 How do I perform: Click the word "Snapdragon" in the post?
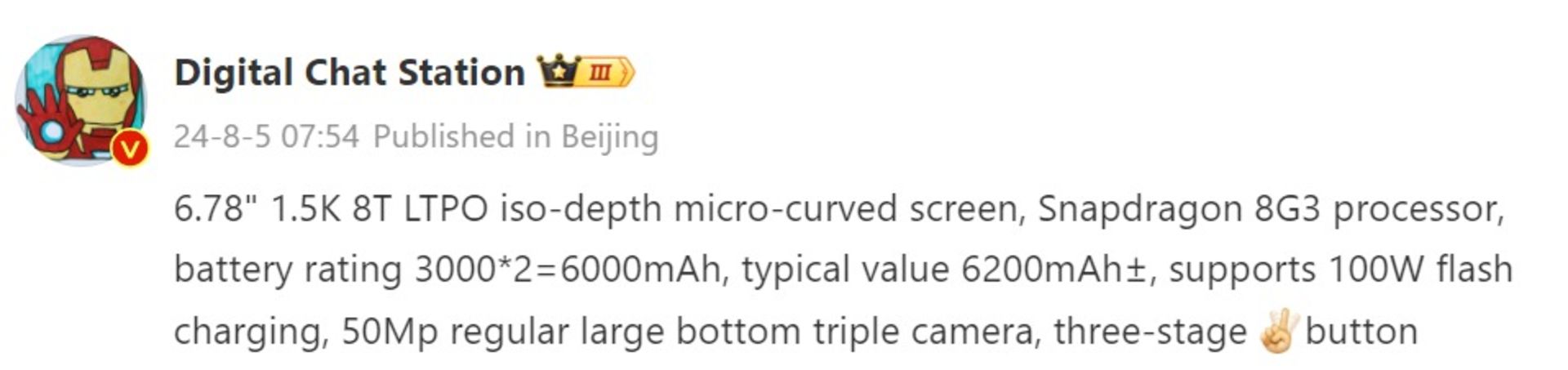1140,209
